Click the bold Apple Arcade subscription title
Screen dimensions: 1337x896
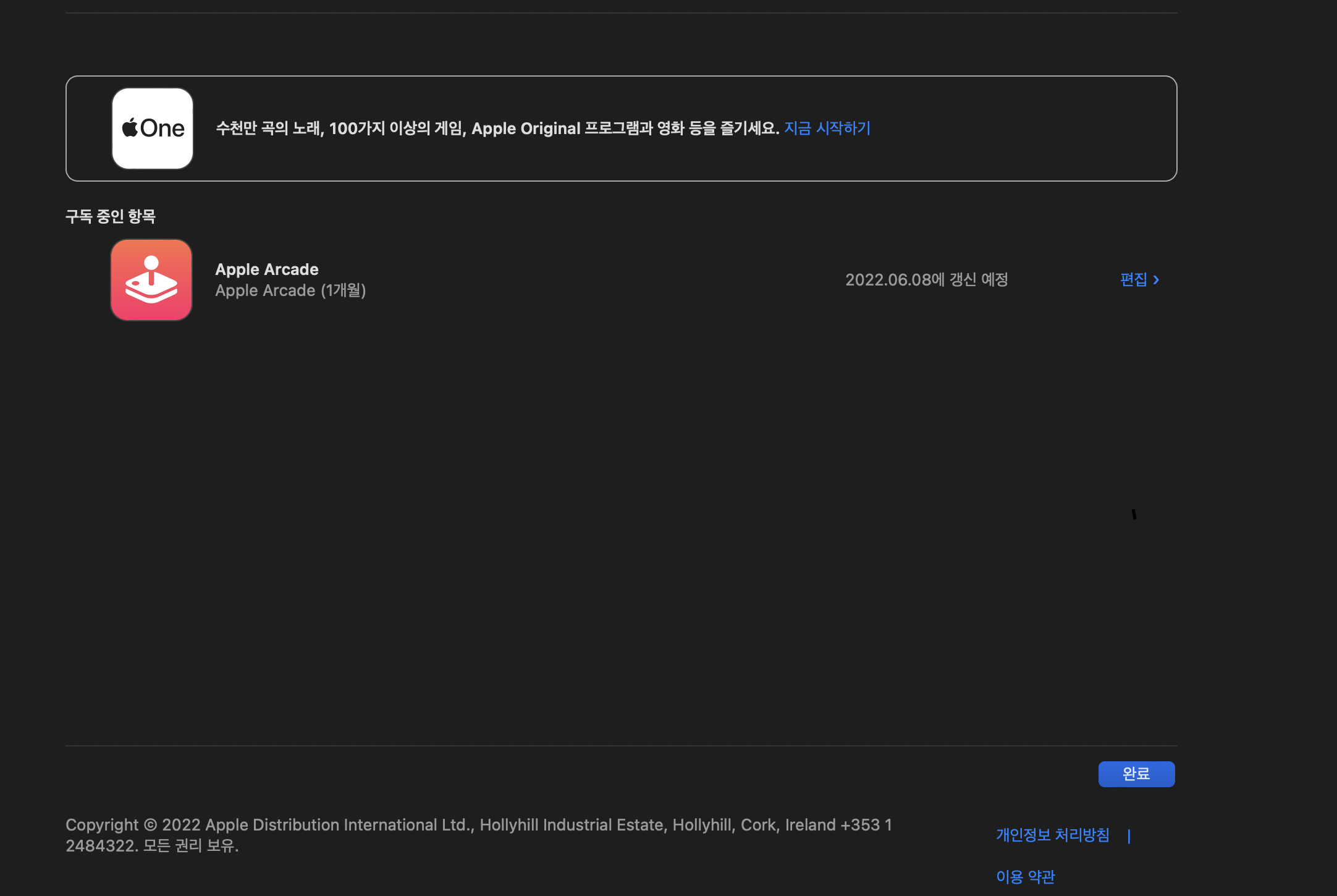pyautogui.click(x=266, y=269)
